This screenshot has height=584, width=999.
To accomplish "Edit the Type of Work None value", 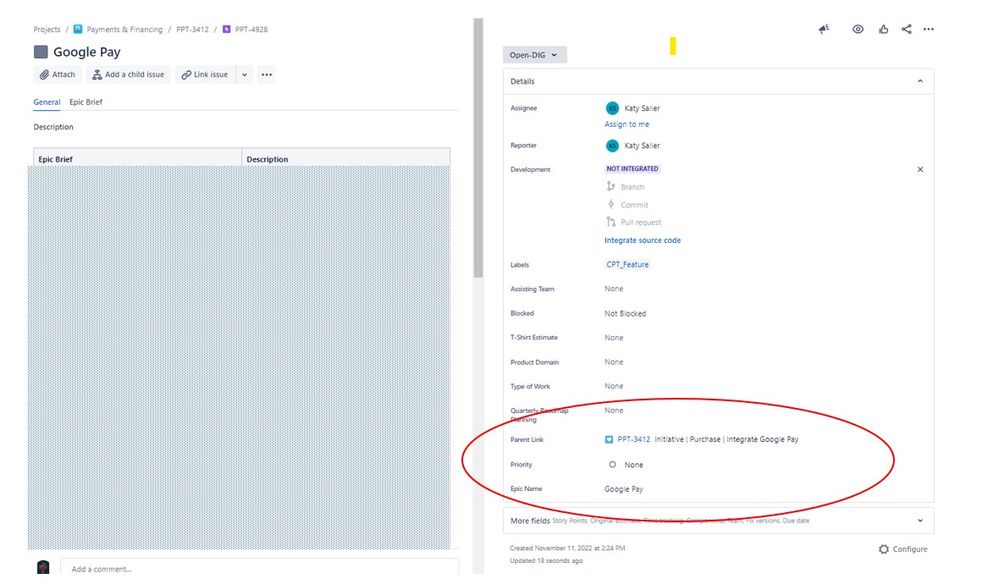I will pyautogui.click(x=614, y=386).
